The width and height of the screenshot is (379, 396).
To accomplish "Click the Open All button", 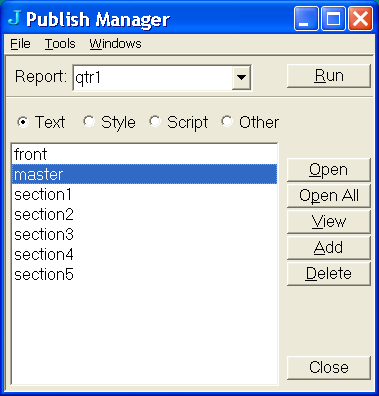I will pos(329,196).
